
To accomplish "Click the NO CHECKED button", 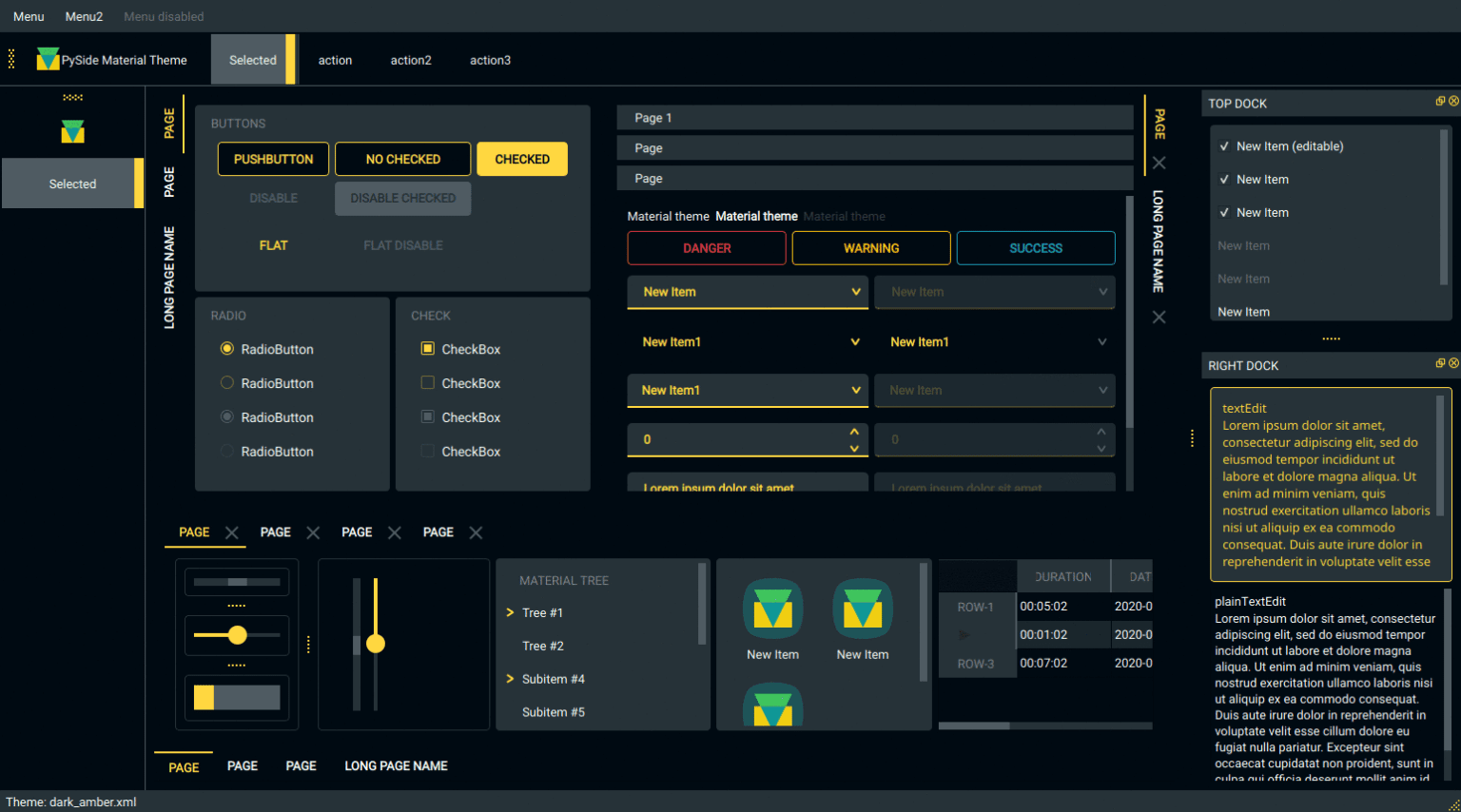I will point(402,159).
